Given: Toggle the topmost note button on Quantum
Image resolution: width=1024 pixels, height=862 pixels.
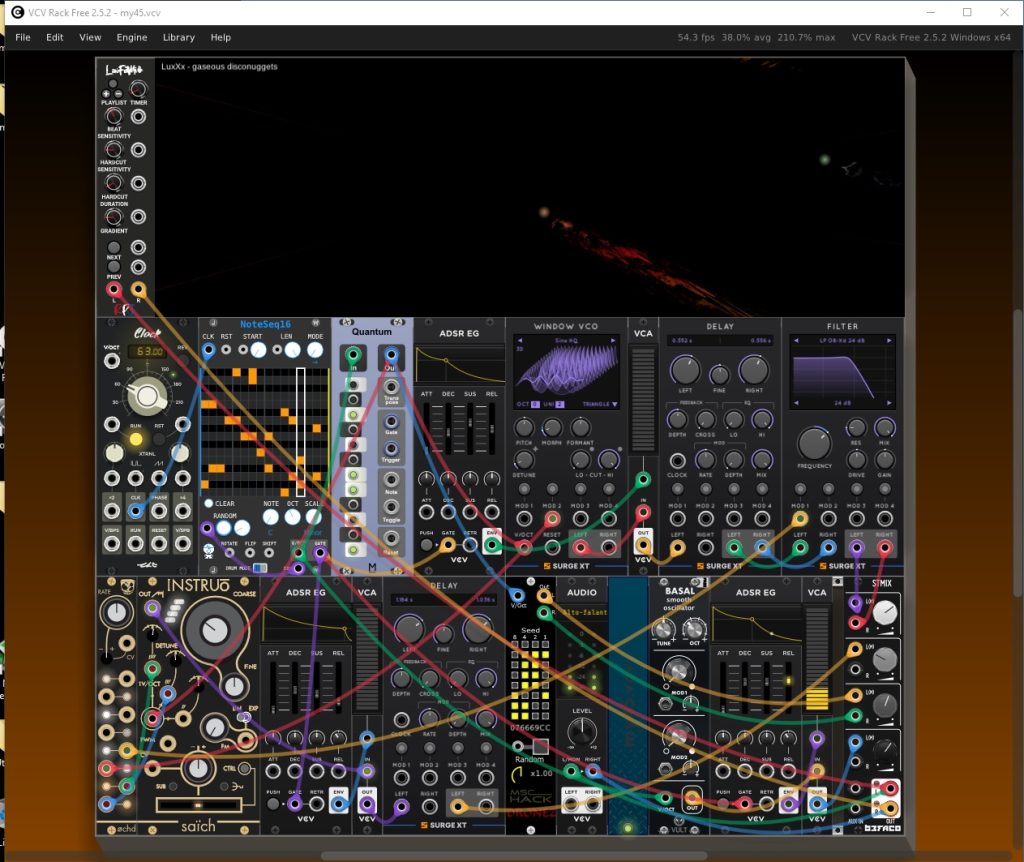Looking at the screenshot, I should tap(353, 385).
